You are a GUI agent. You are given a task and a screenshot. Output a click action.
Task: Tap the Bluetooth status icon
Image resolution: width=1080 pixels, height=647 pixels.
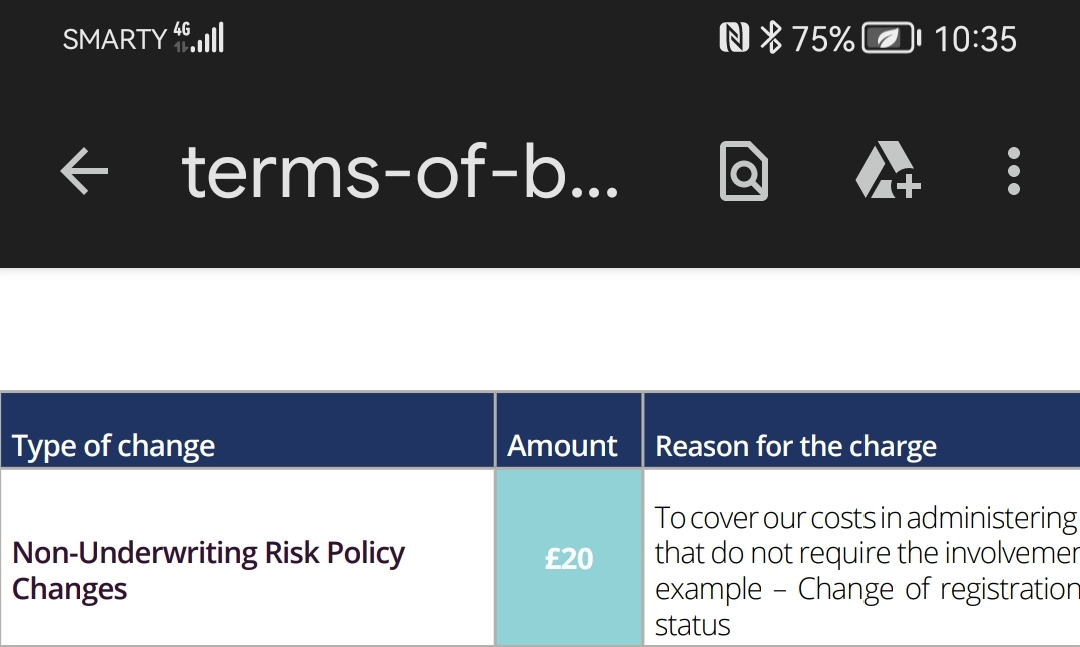click(x=771, y=38)
